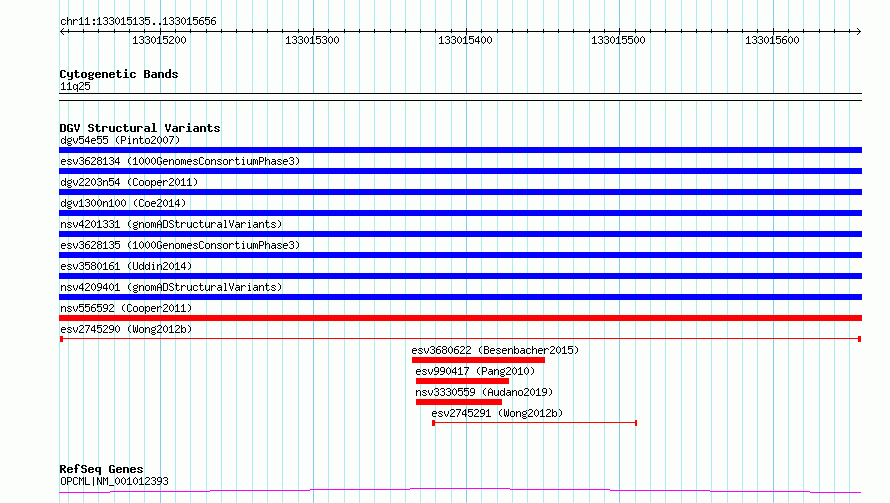This screenshot has width=890, height=503.
Task: Click the blue bar under dgv2203n54
Action: click(460, 192)
